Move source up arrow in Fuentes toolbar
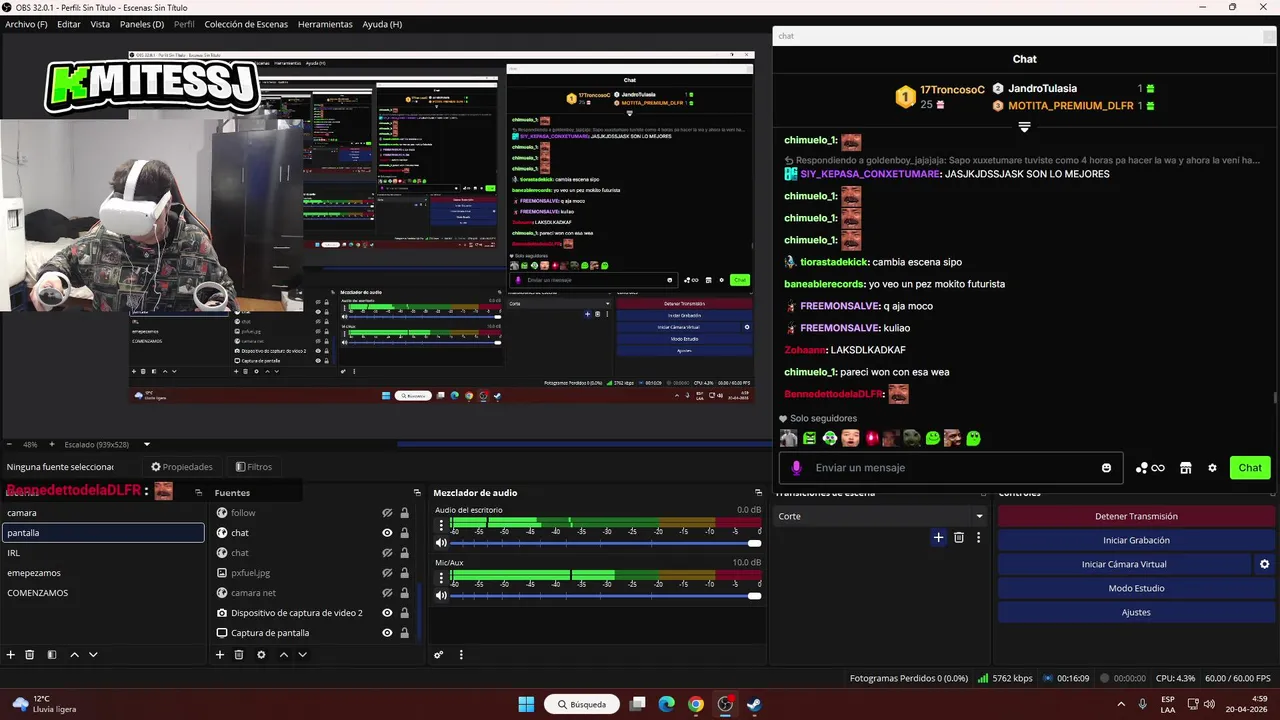 click(x=283, y=655)
